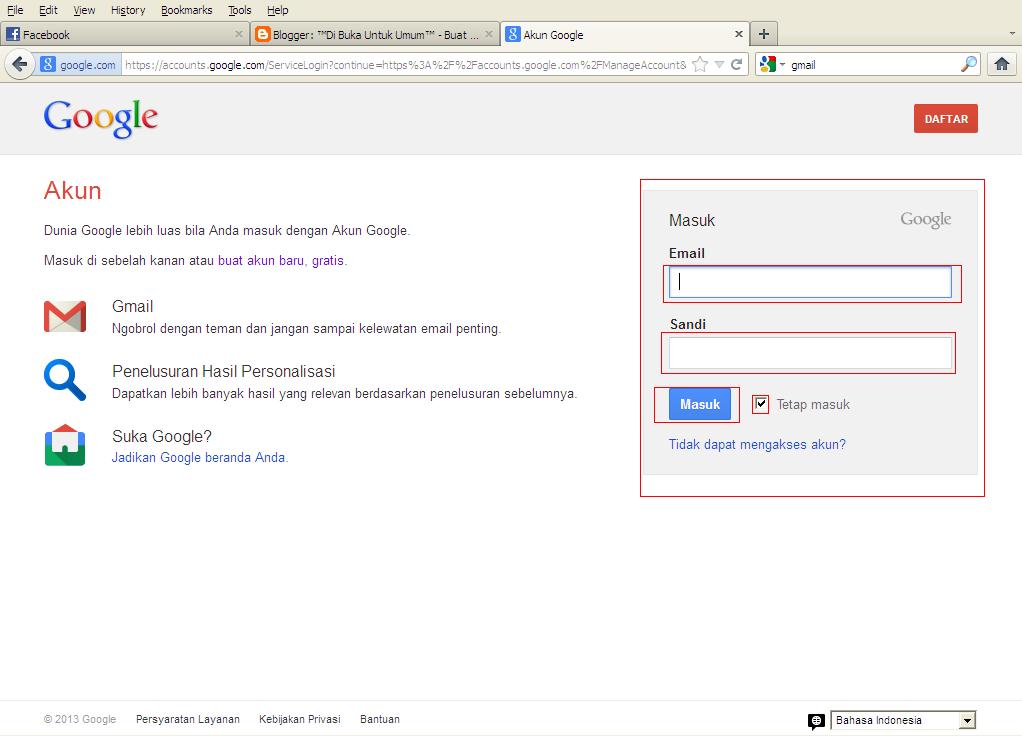The height and width of the screenshot is (736, 1022).
Task: Click the reload page icon
Action: click(x=737, y=65)
